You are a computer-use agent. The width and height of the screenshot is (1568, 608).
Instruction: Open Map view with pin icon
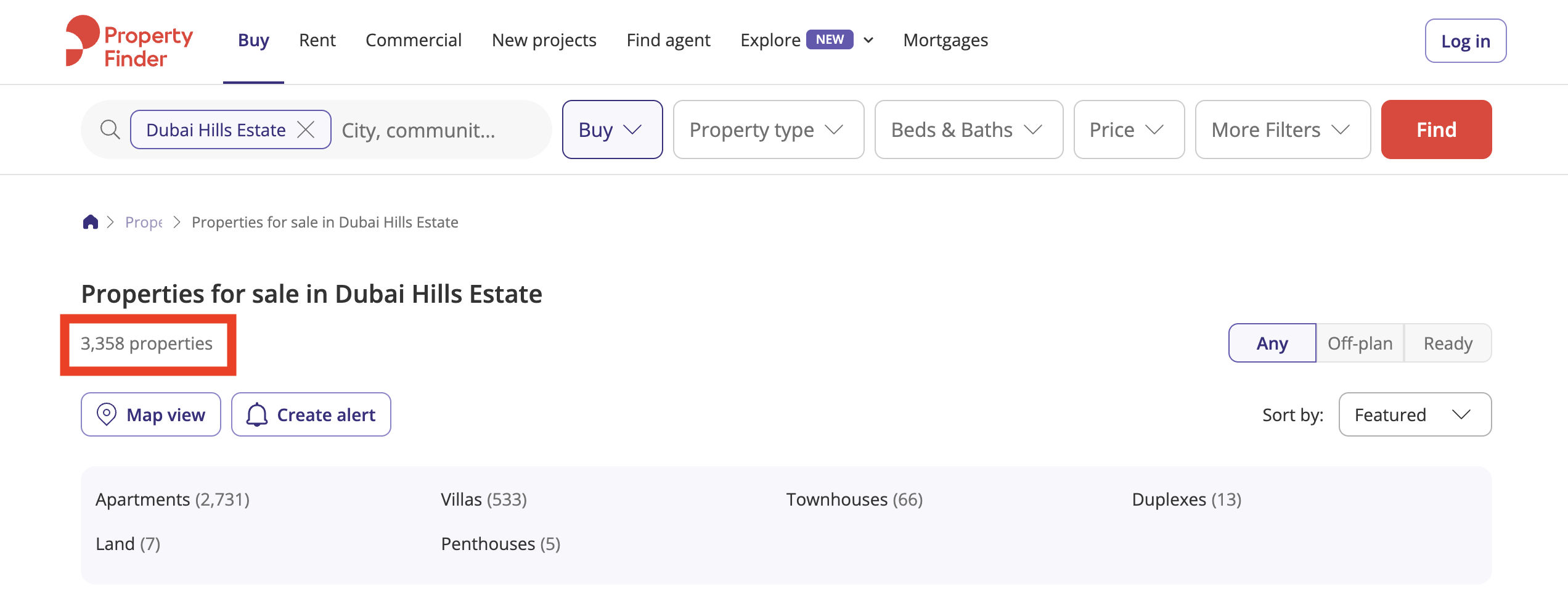coord(151,414)
